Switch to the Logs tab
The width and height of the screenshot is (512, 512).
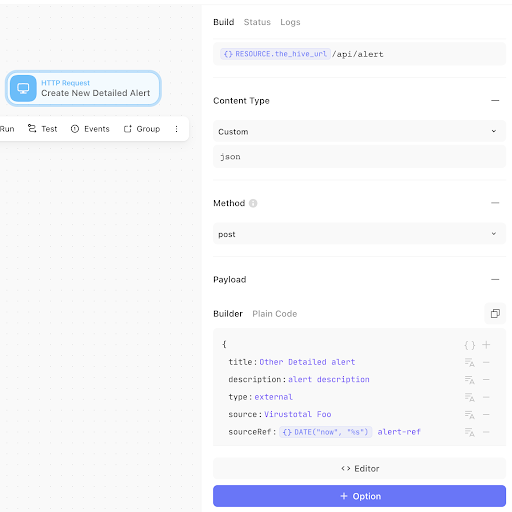[290, 22]
